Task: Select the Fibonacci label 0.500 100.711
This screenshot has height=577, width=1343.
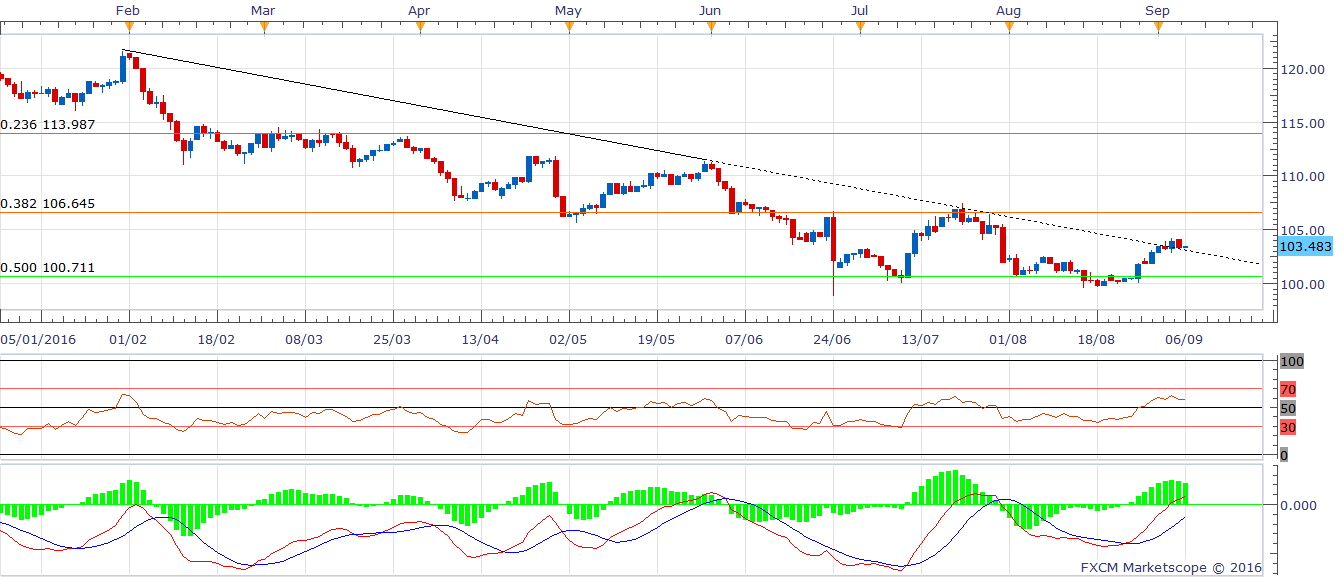Action: point(48,268)
